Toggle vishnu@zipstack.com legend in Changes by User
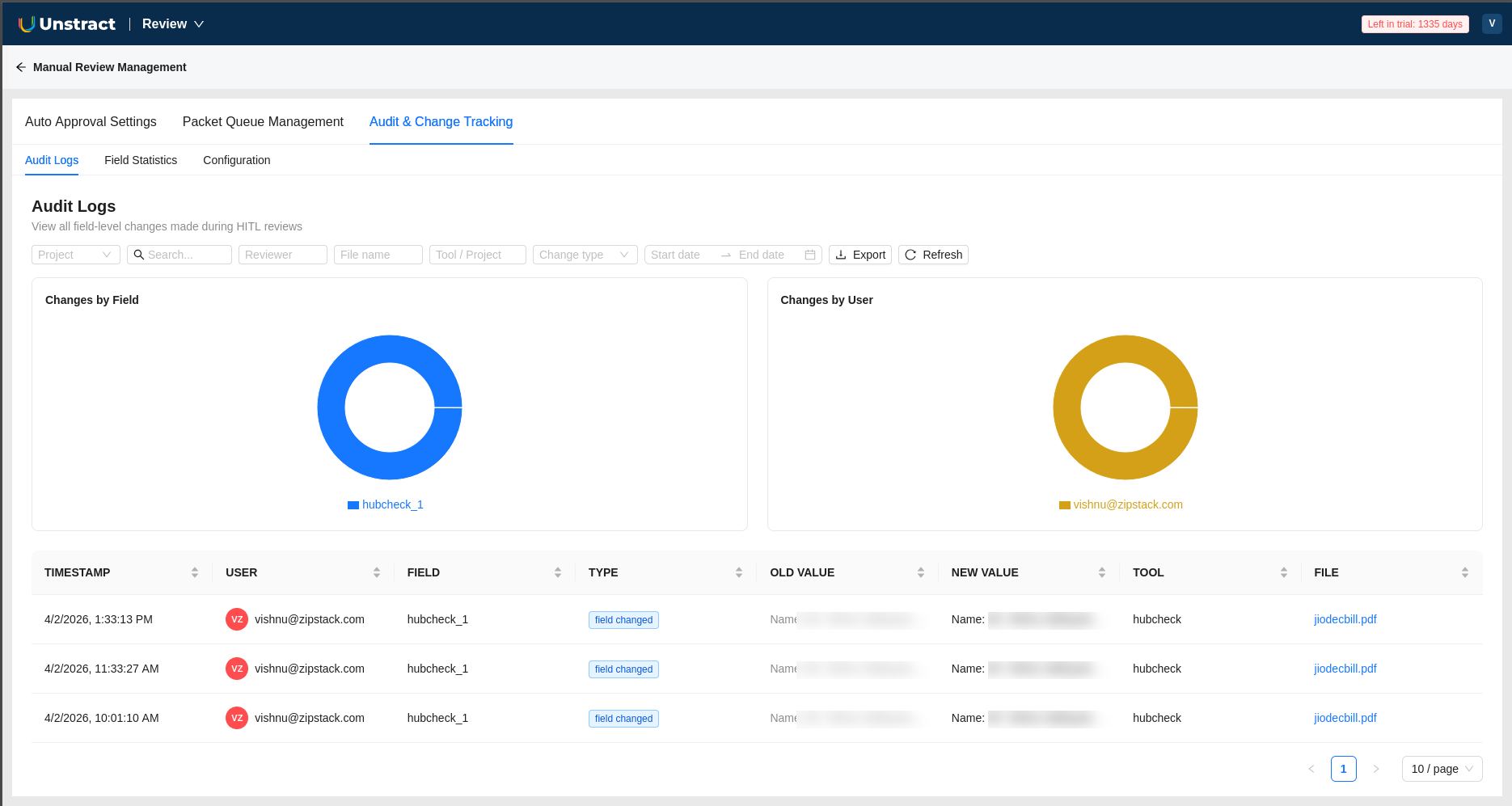 point(1121,504)
